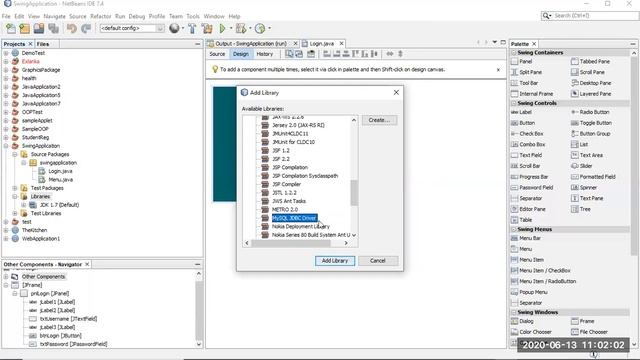640x360 pixels.
Task: Dismiss the design tip hint bar
Action: [x=498, y=70]
